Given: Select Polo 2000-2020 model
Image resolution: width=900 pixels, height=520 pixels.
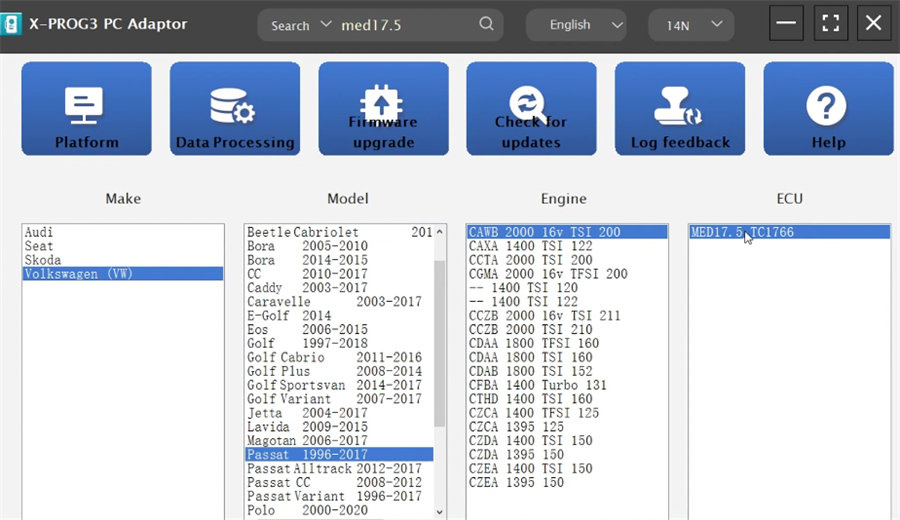Looking at the screenshot, I should click(x=339, y=510).
